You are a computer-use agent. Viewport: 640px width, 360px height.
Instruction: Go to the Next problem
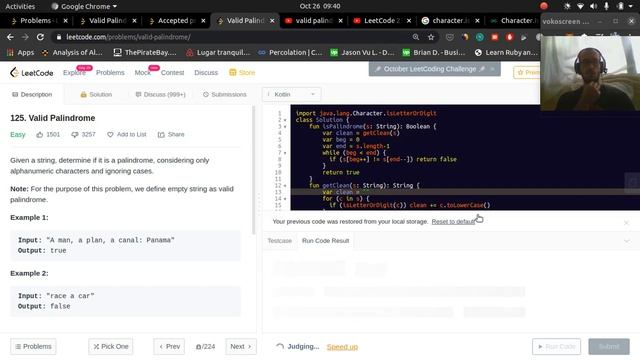pos(241,347)
